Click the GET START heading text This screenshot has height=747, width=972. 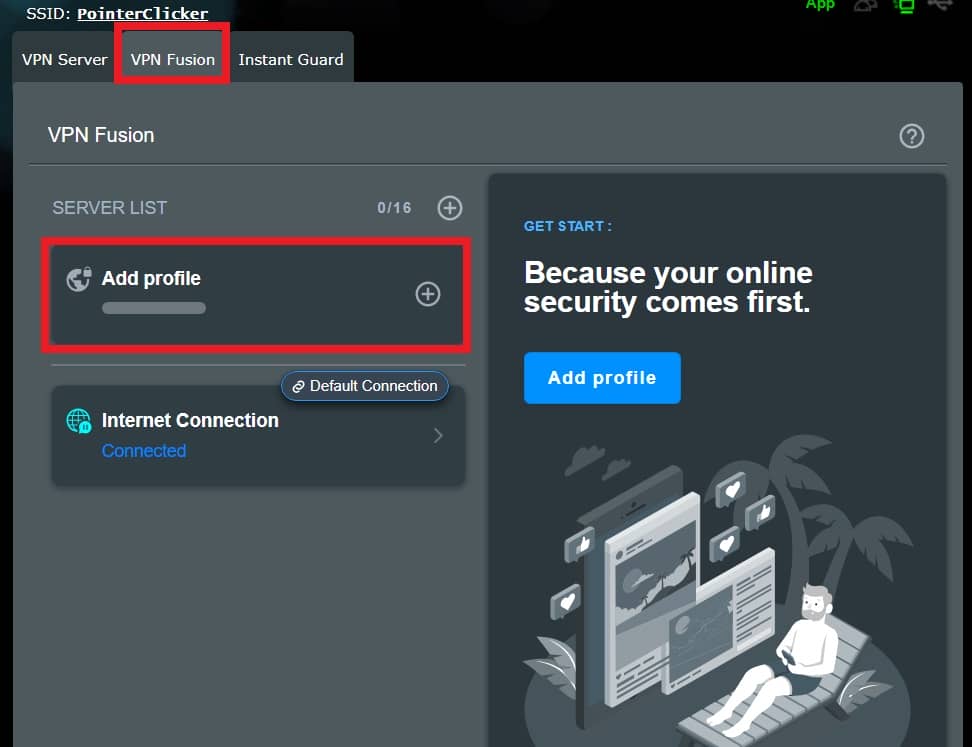pos(568,226)
